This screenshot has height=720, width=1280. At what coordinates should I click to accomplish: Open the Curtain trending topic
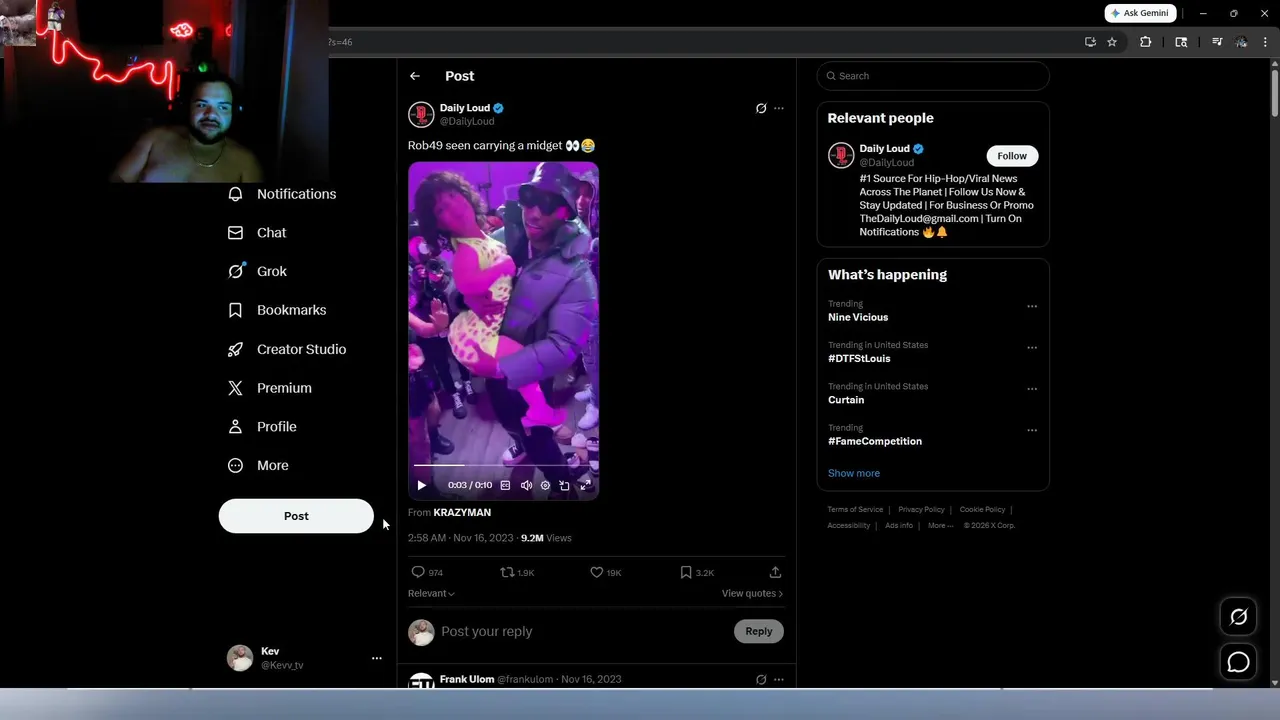[x=846, y=399]
